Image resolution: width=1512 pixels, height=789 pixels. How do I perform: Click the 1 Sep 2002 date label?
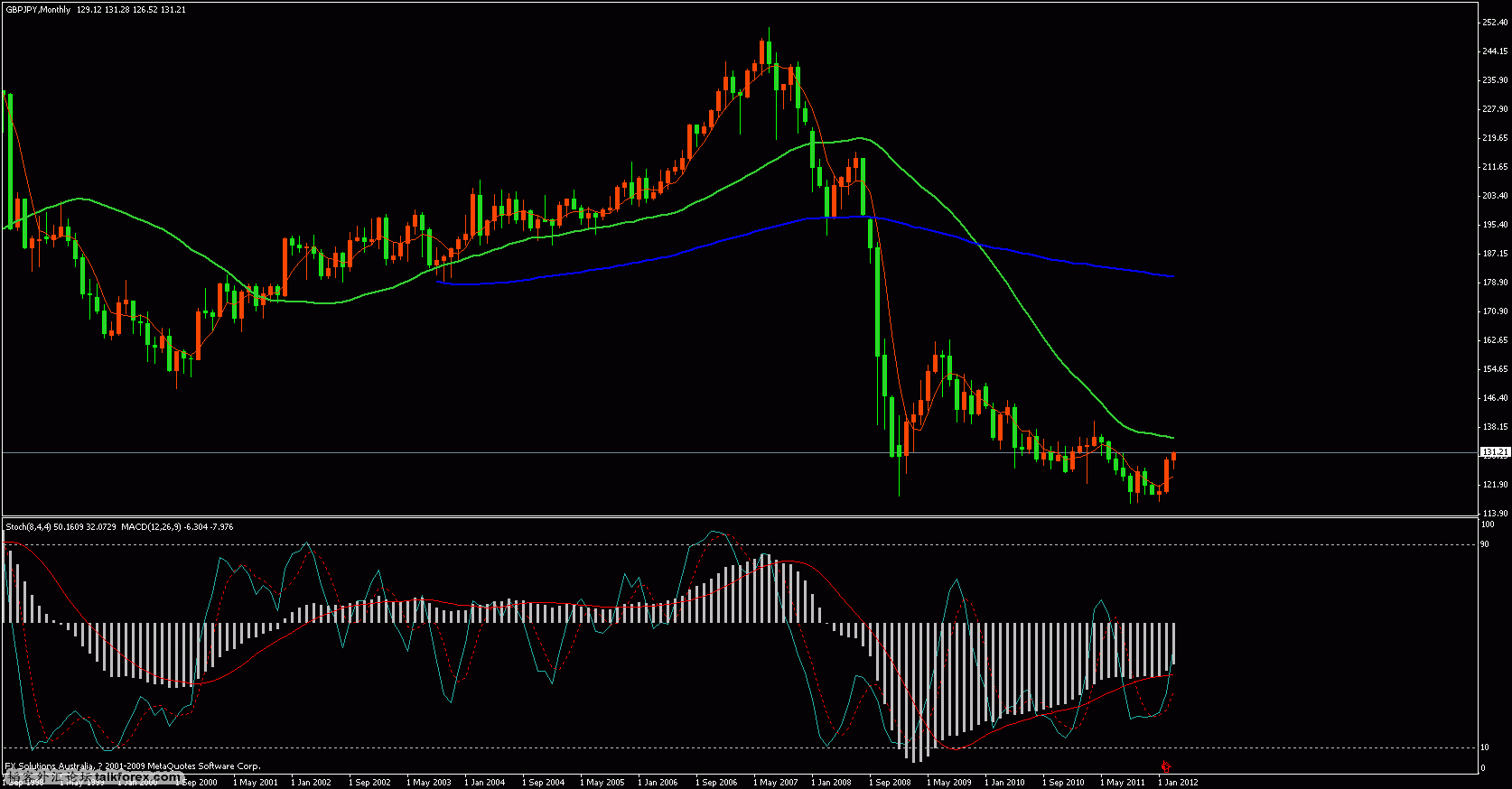(370, 783)
